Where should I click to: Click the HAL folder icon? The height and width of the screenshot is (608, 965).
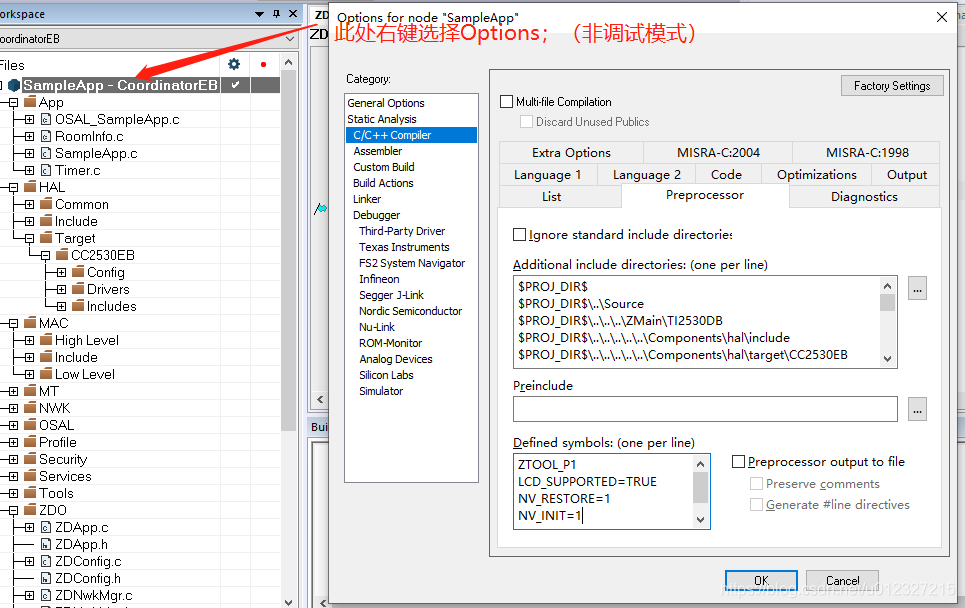(30, 187)
